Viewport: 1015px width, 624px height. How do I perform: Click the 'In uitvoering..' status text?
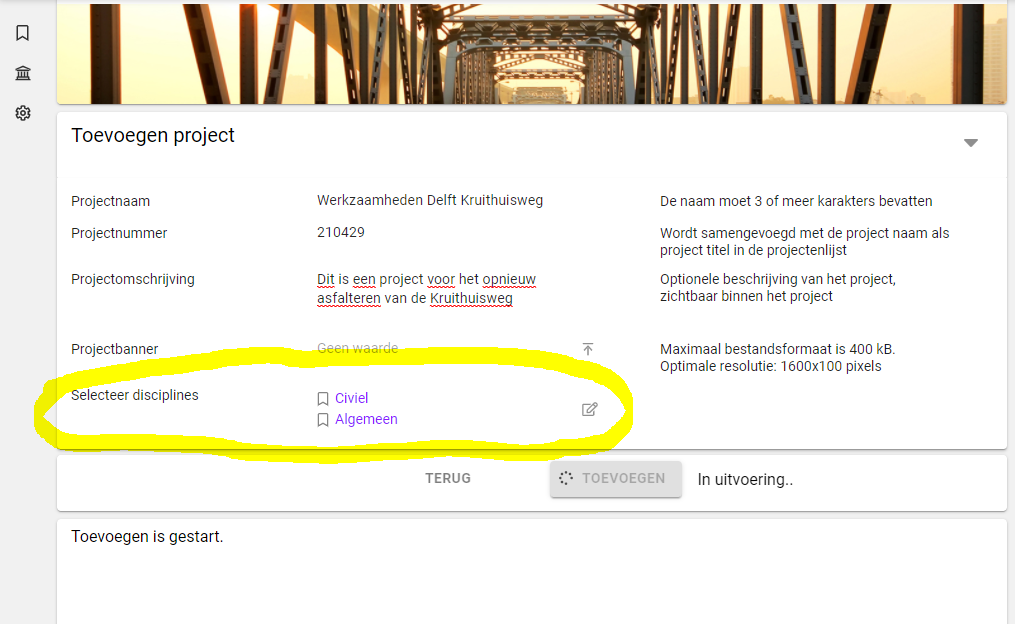[x=745, y=479]
